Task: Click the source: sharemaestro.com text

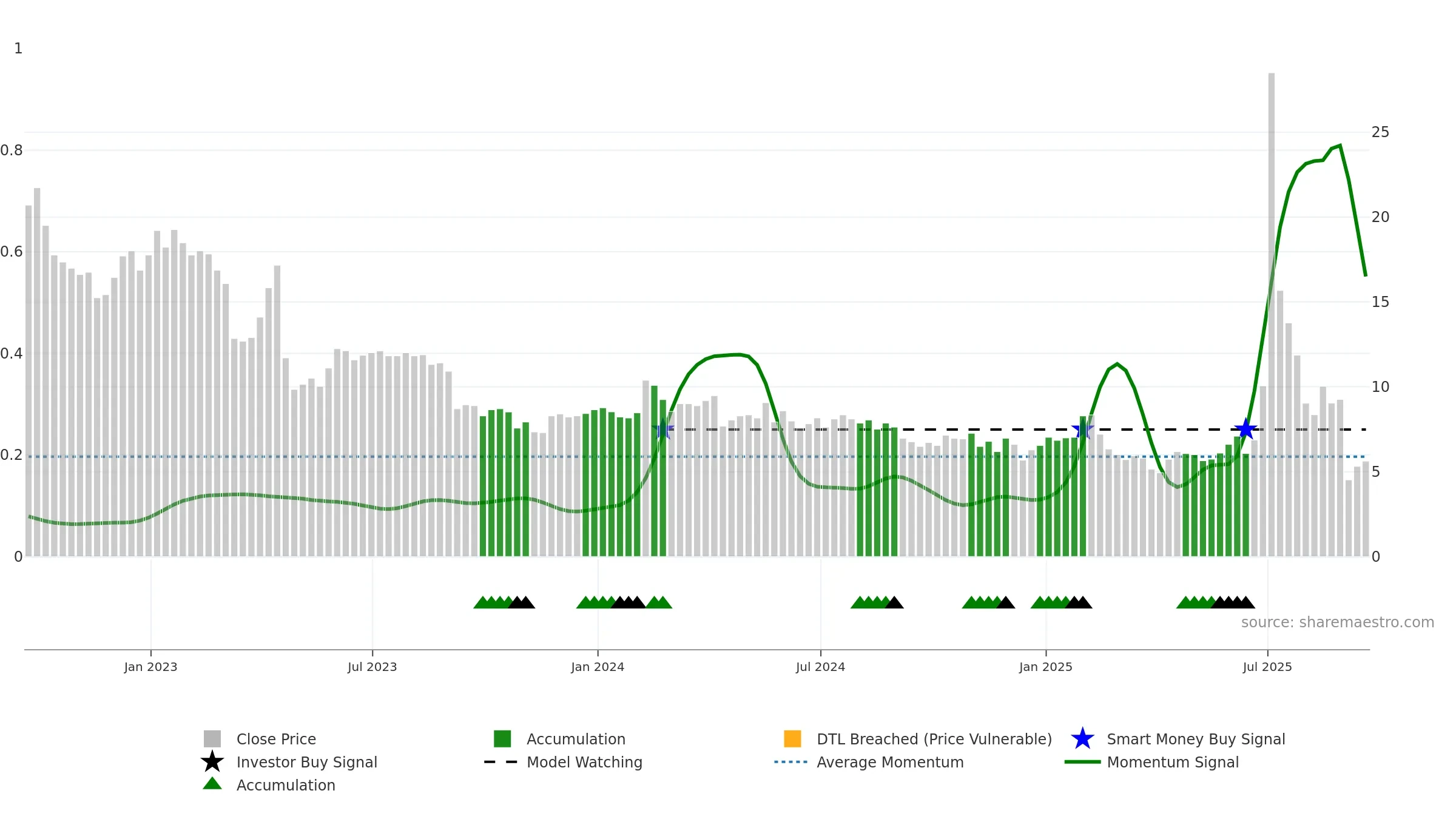Action: pos(1338,622)
